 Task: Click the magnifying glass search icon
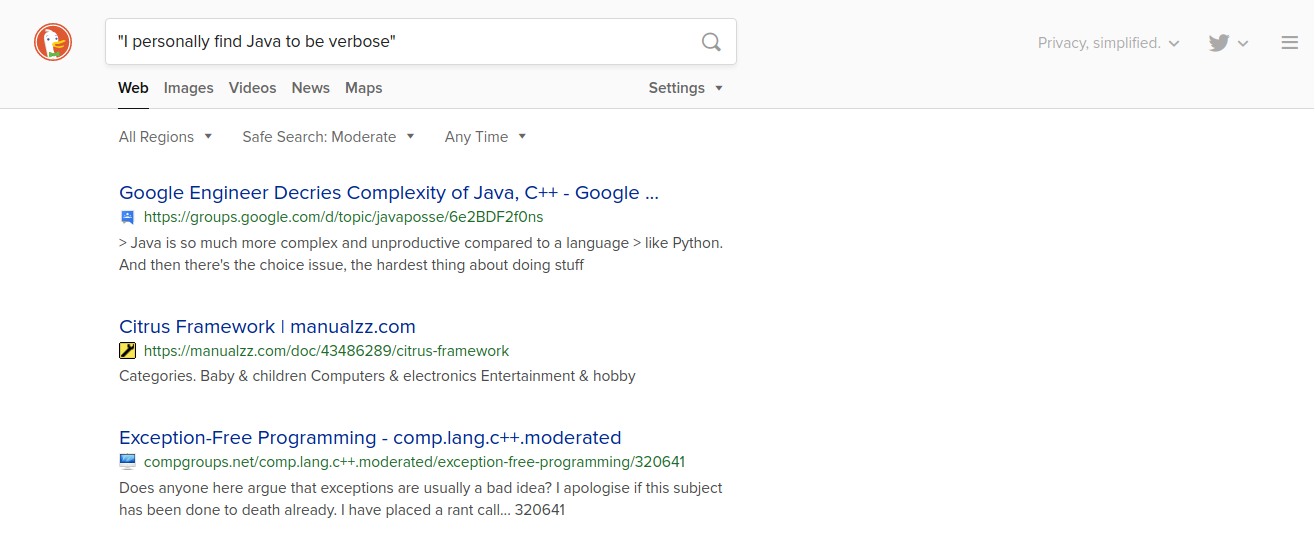pos(711,42)
